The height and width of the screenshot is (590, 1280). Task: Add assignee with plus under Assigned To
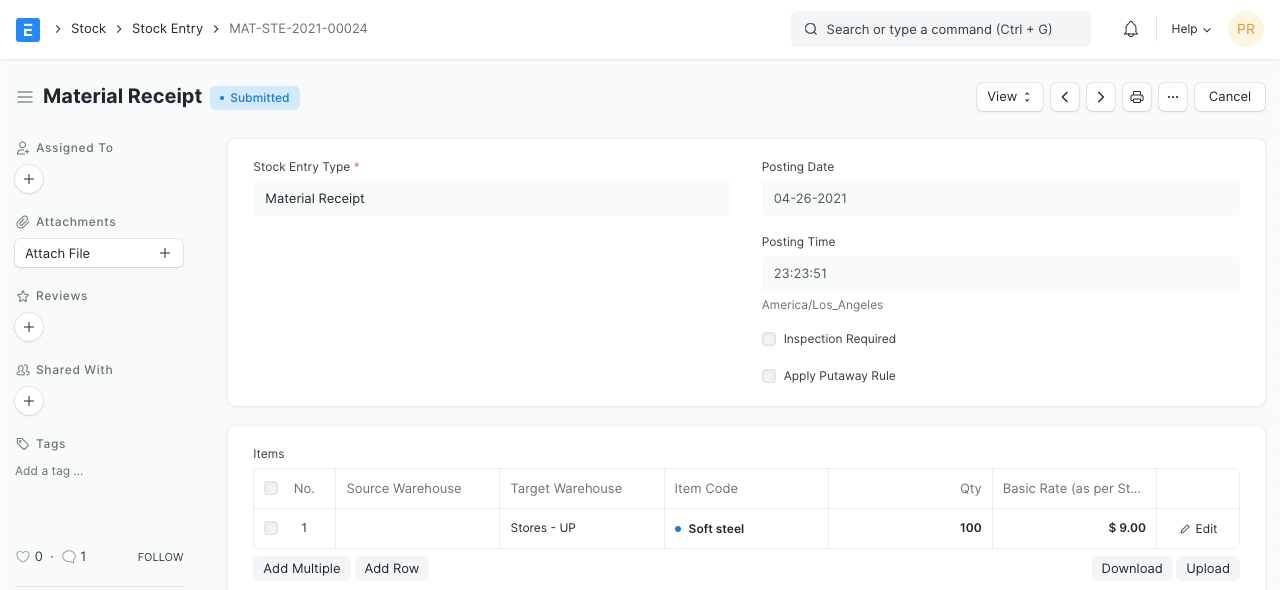click(29, 179)
